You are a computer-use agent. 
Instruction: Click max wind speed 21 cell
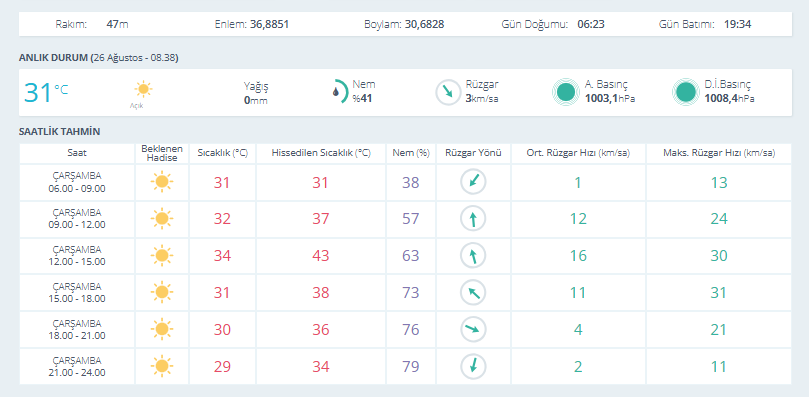[719, 329]
